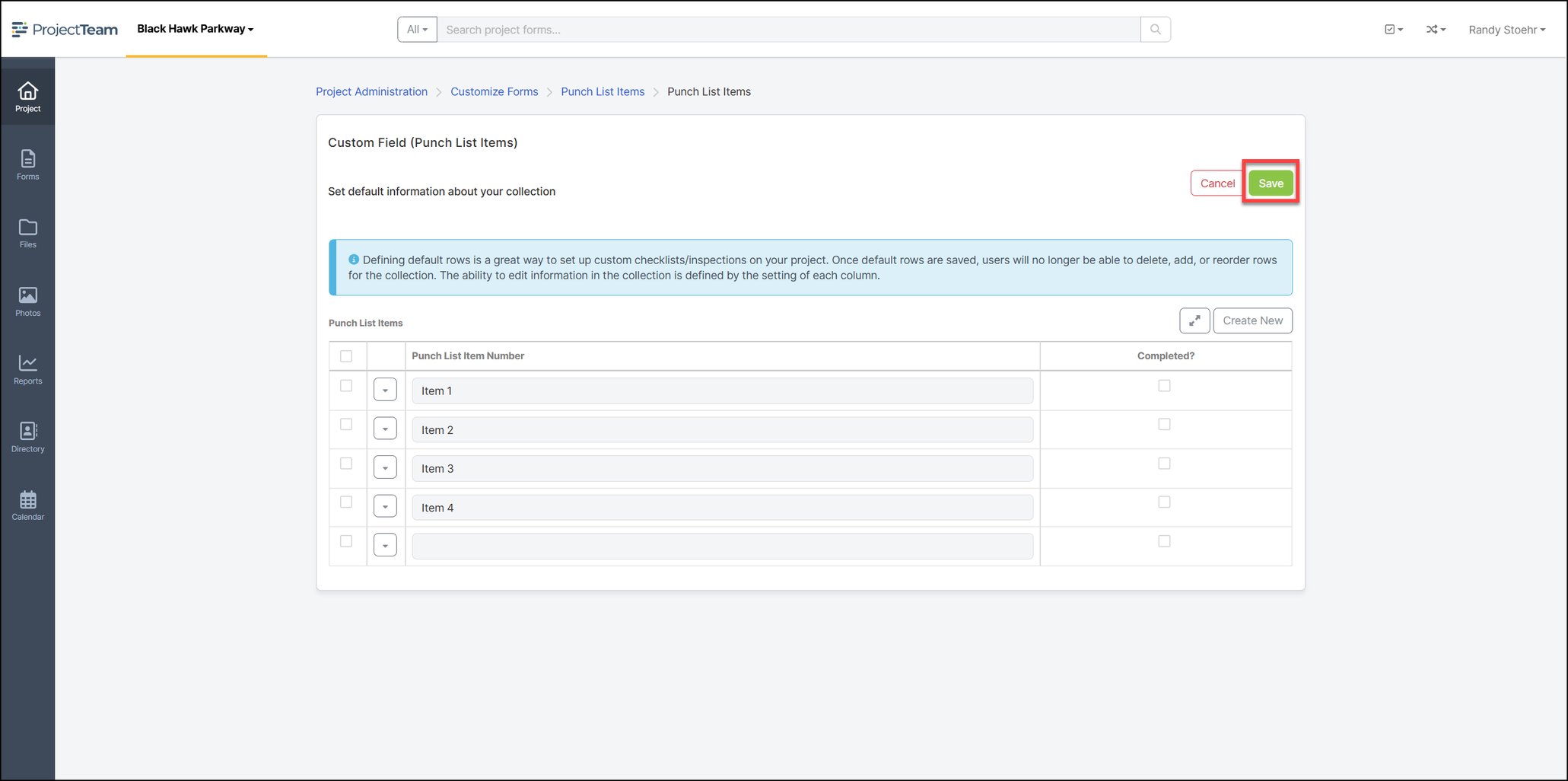Click the search magnifier icon
This screenshot has width=1568, height=781.
(x=1155, y=30)
